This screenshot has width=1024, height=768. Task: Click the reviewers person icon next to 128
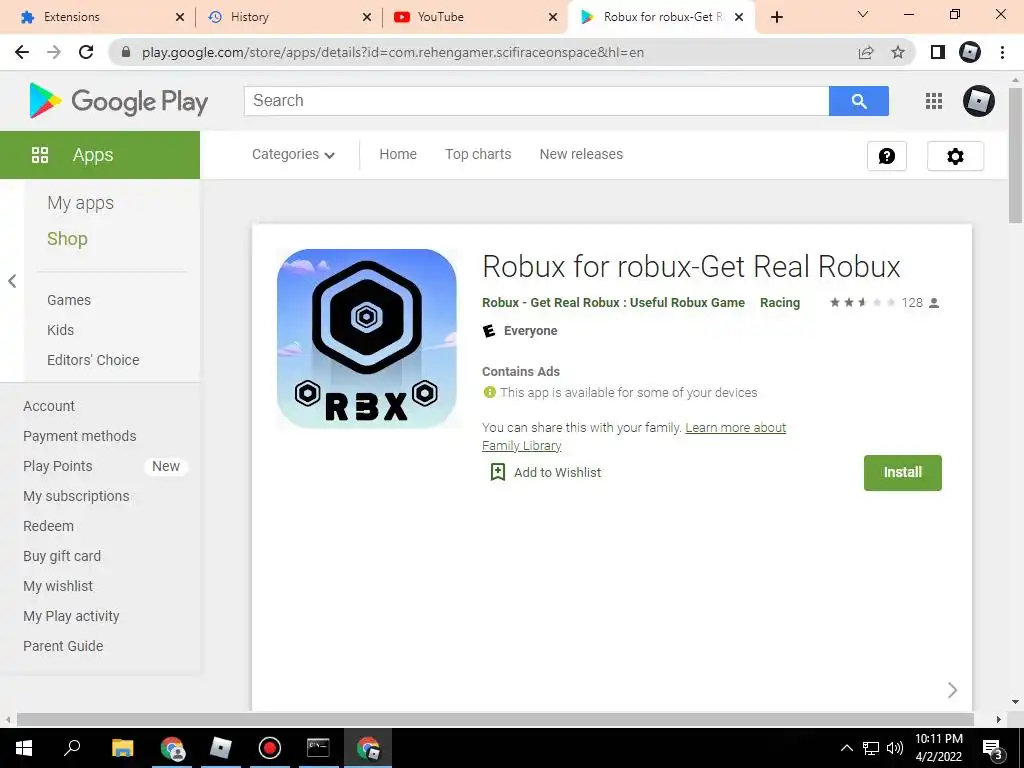pyautogui.click(x=934, y=303)
